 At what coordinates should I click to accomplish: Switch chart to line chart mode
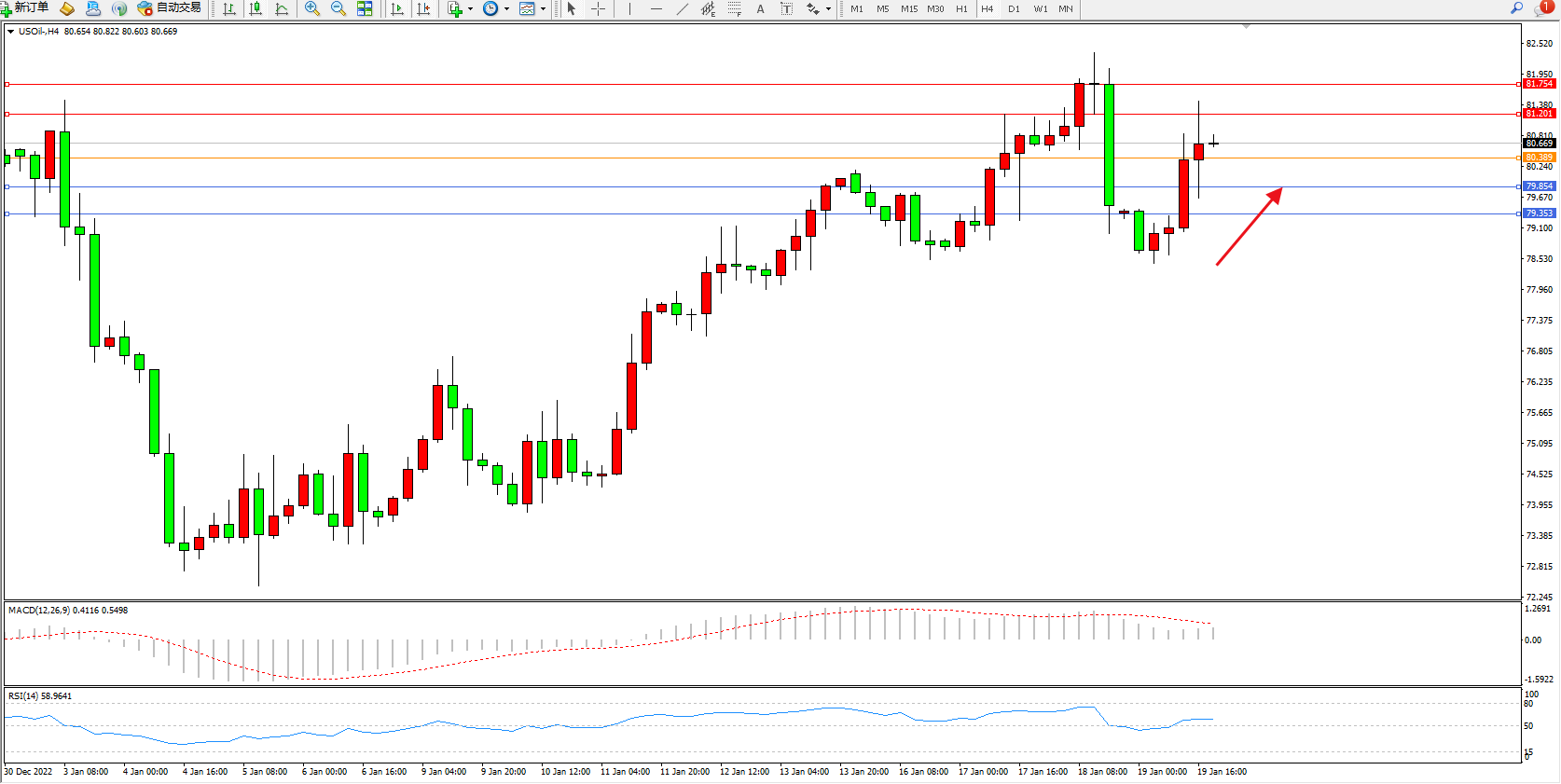(282, 8)
